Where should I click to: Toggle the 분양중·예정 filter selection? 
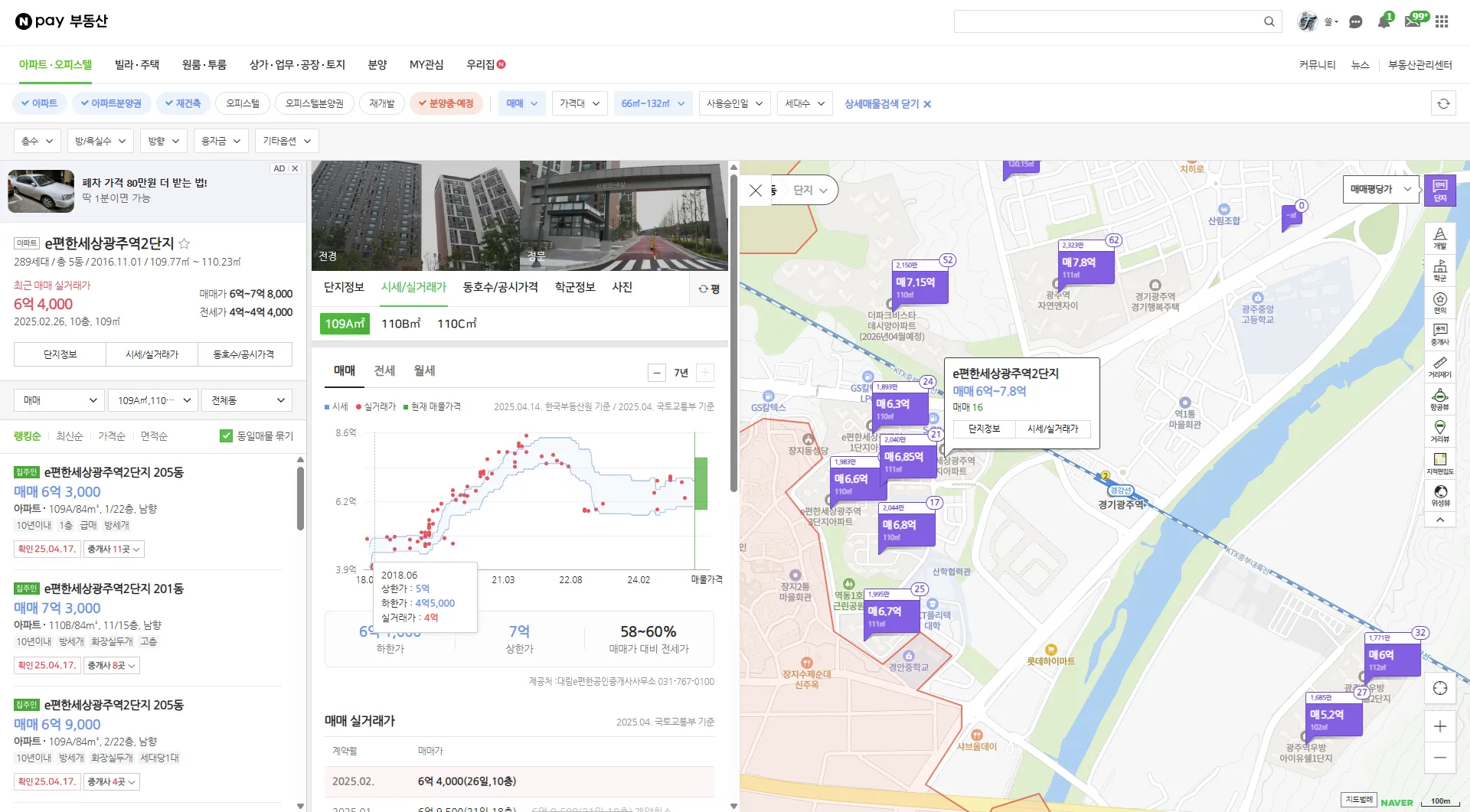coord(446,103)
